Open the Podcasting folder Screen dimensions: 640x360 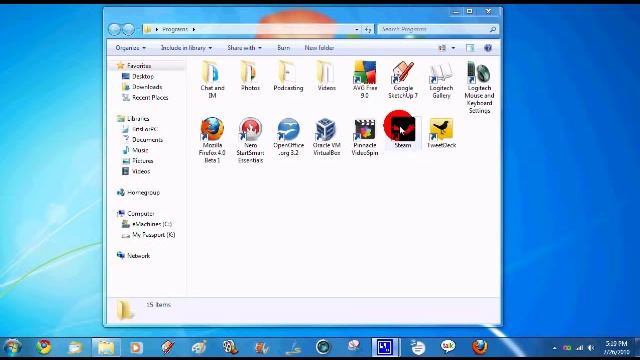point(288,76)
